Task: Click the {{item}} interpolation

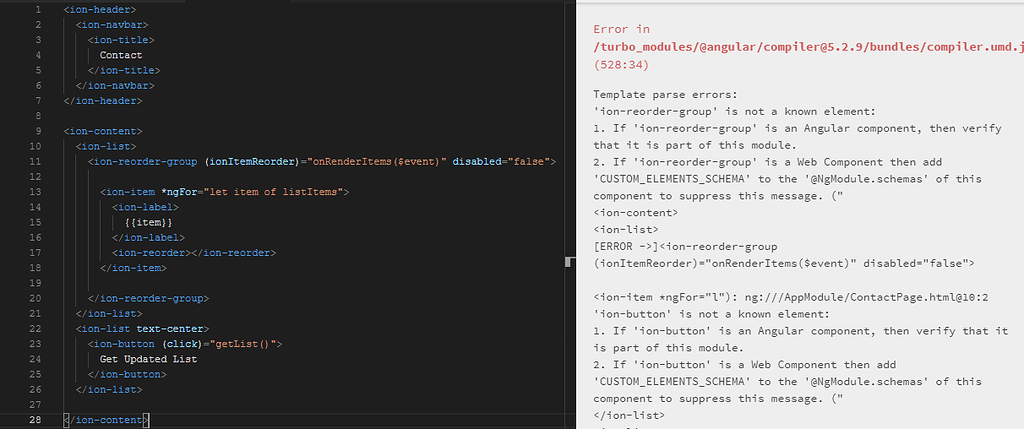Action: click(x=149, y=222)
